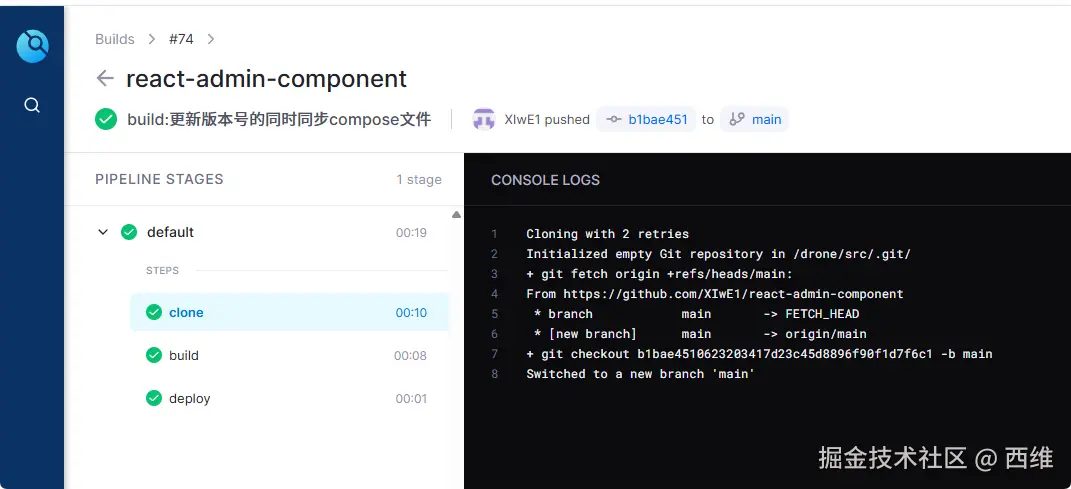Click the success check beside deploy step
Image resolution: width=1071 pixels, height=489 pixels.
tap(154, 398)
